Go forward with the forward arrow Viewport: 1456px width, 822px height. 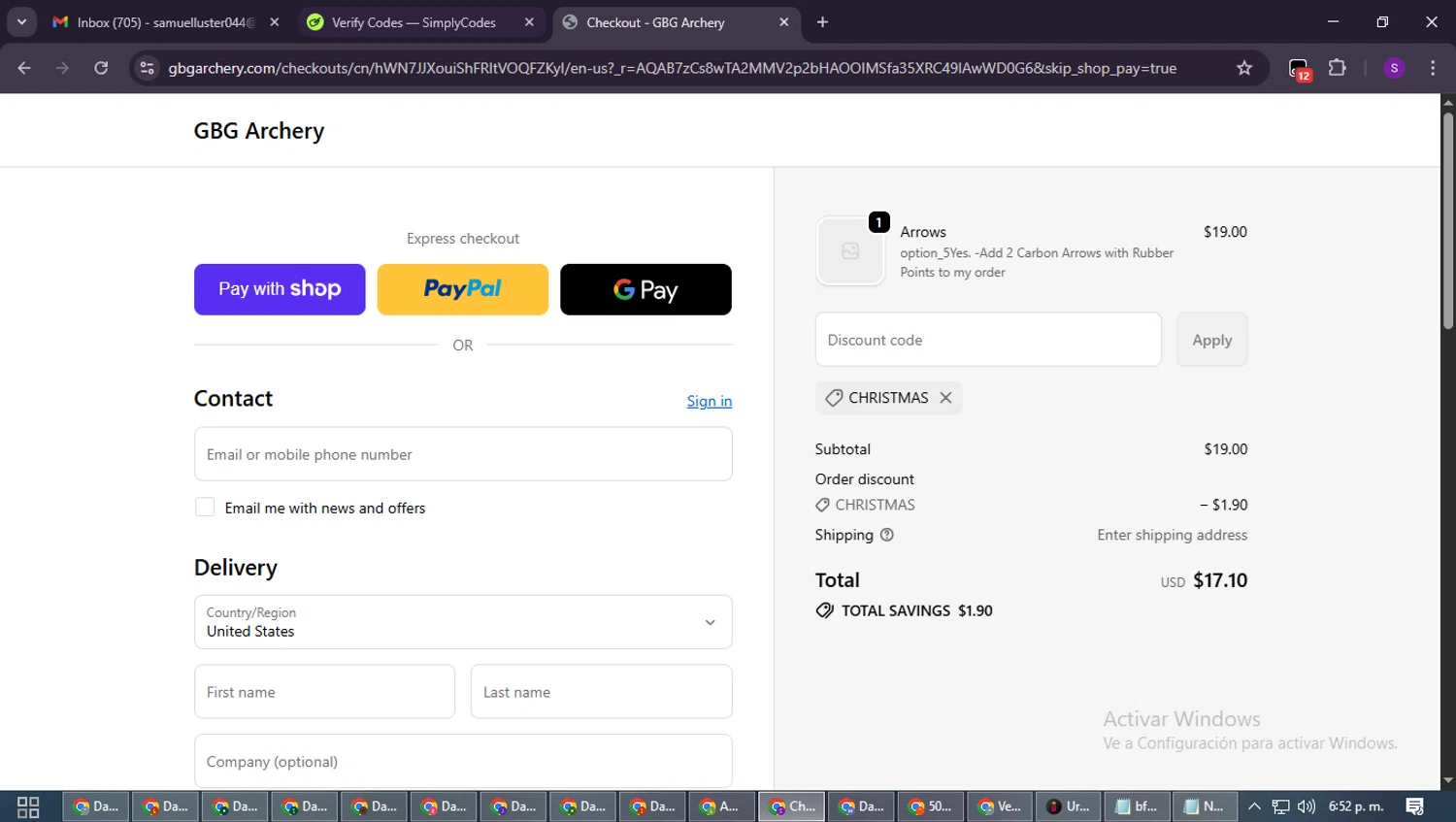coord(62,68)
